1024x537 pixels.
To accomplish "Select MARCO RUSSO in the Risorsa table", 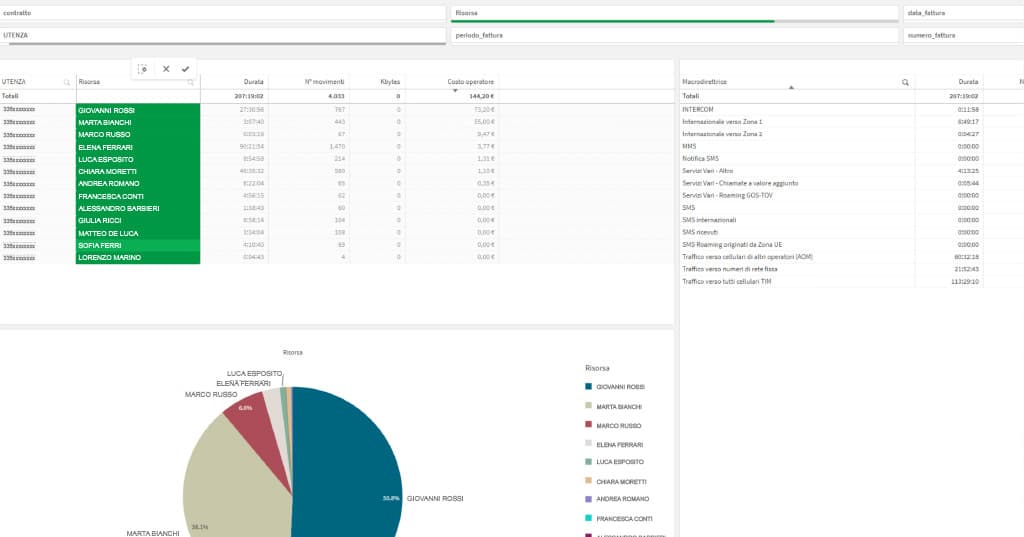I will pyautogui.click(x=138, y=135).
